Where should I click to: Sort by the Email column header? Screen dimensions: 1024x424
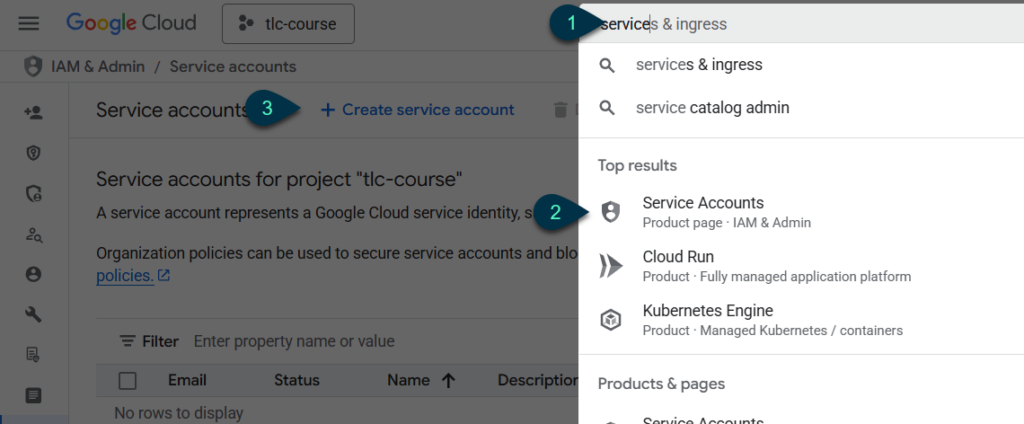187,380
